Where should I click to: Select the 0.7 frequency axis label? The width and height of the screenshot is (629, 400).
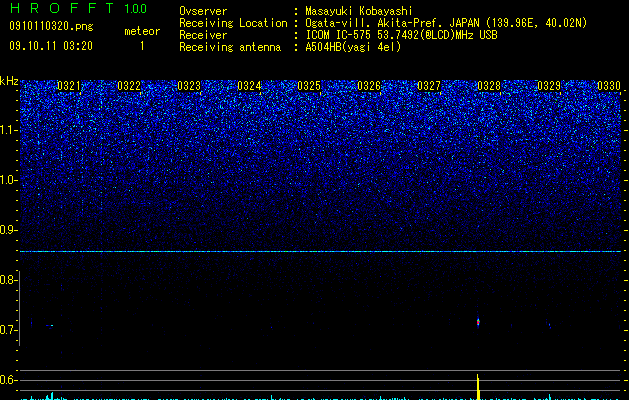pyautogui.click(x=9, y=330)
